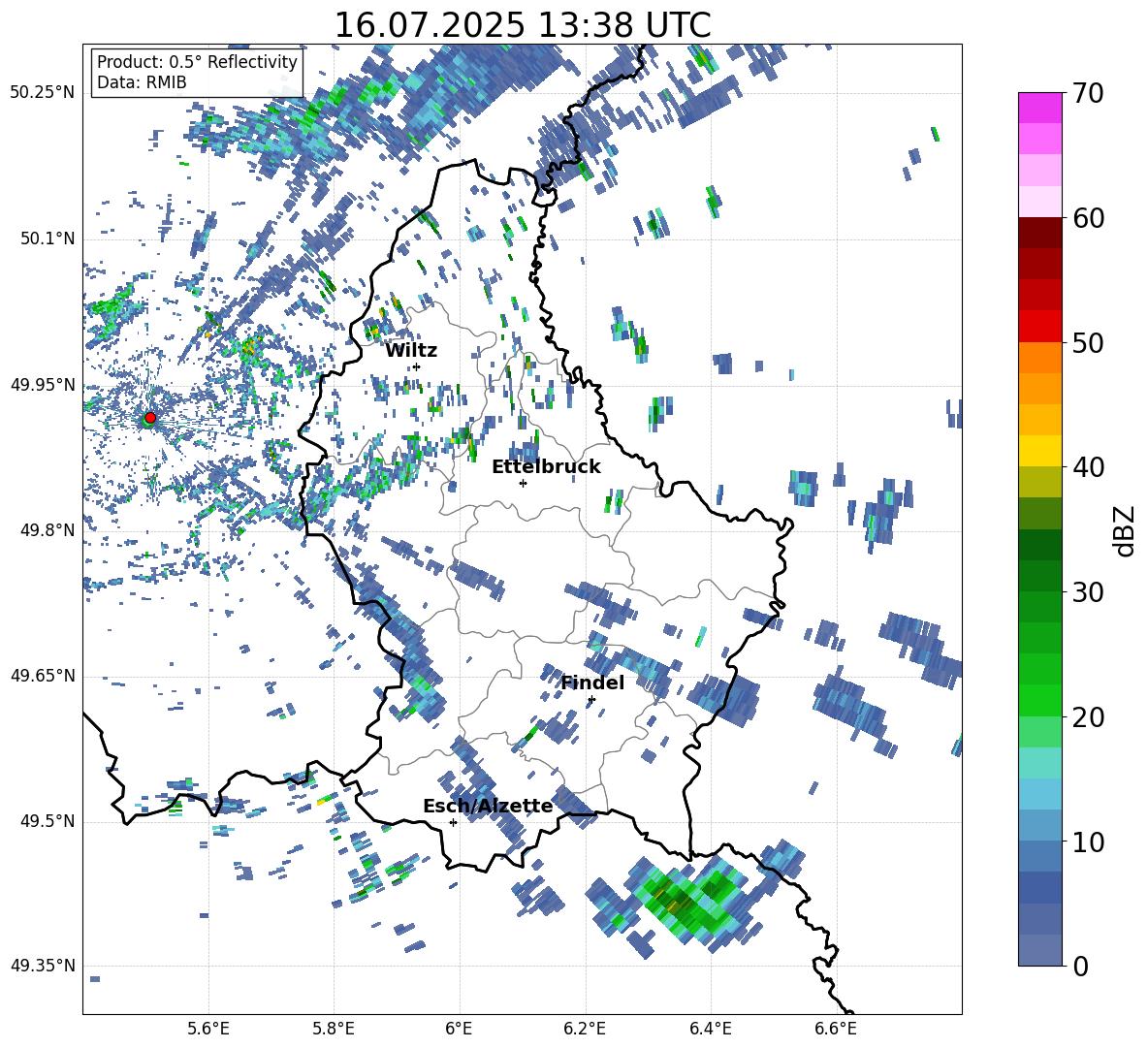This screenshot has height=1048, width=1148.
Task: Click the 60 tick label on colorbar
Action: click(1088, 218)
